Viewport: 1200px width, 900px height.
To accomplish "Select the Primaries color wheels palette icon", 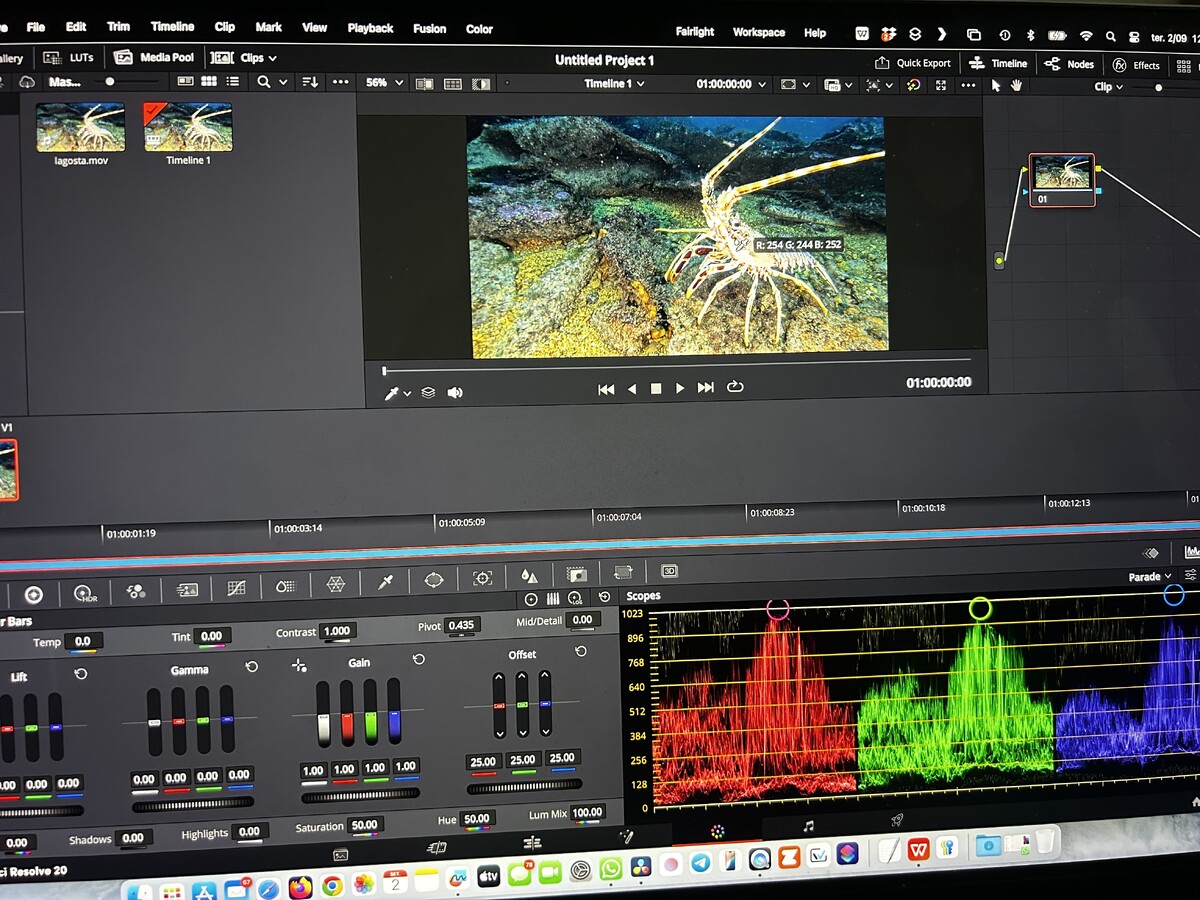I will tap(33, 595).
